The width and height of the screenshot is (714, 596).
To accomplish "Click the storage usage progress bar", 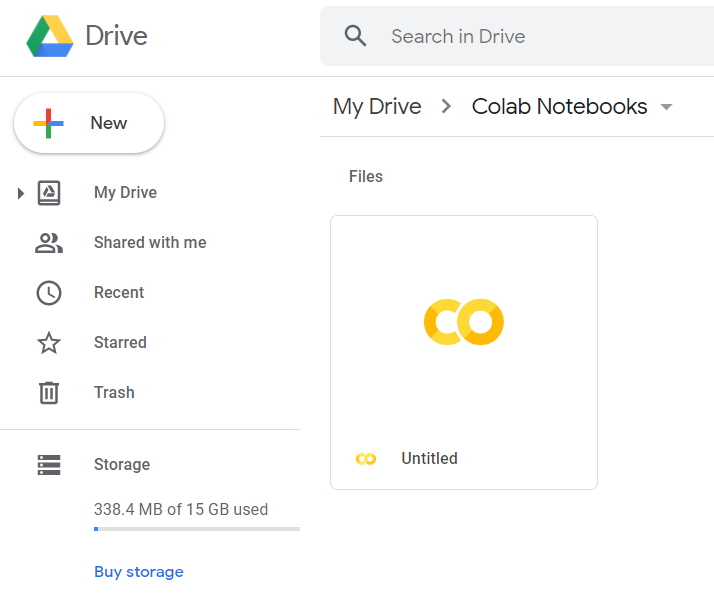I will [x=197, y=529].
